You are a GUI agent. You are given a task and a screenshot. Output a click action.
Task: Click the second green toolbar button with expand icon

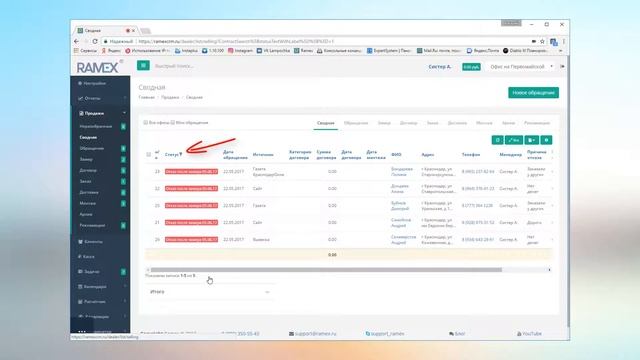(514, 140)
